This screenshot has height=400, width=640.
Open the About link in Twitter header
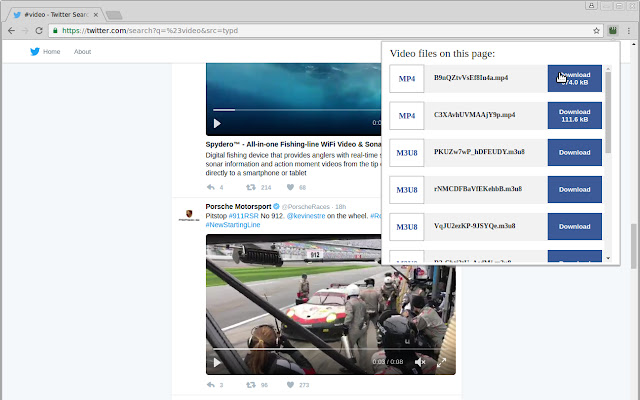click(82, 51)
